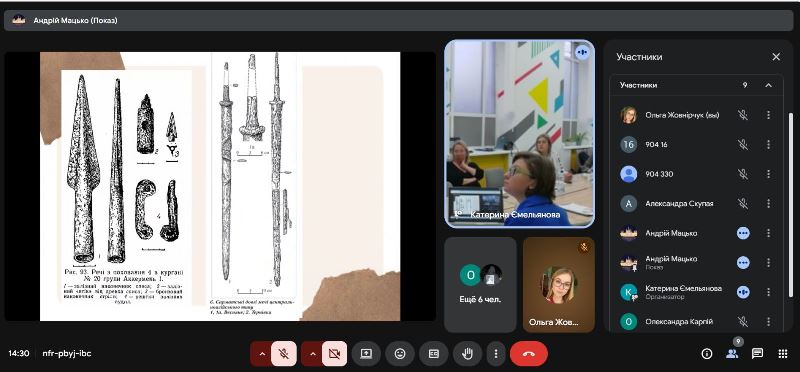Select Александра Скупая avatar with letter A
The height and width of the screenshot is (372, 800).
(629, 204)
